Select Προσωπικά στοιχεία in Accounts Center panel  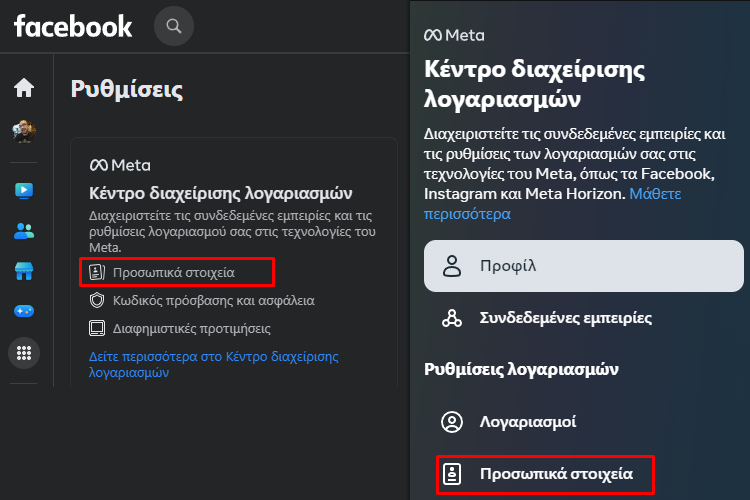(545, 475)
